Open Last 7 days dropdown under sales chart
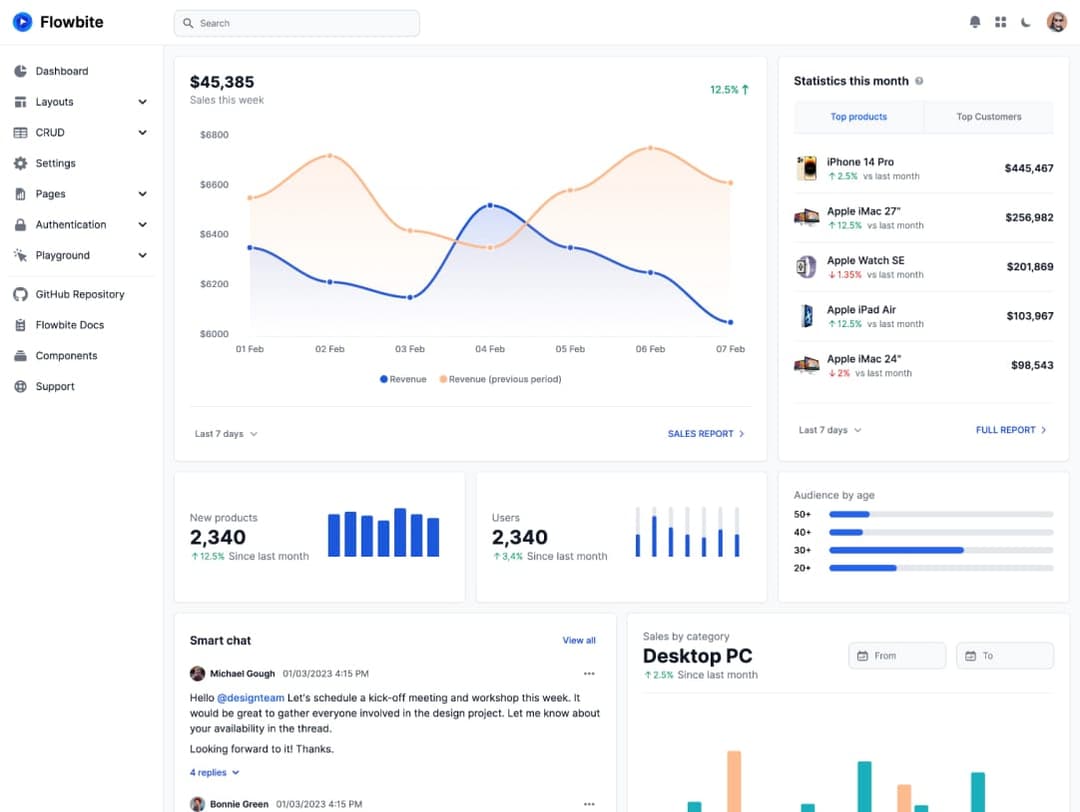Viewport: 1080px width, 812px height. click(226, 434)
